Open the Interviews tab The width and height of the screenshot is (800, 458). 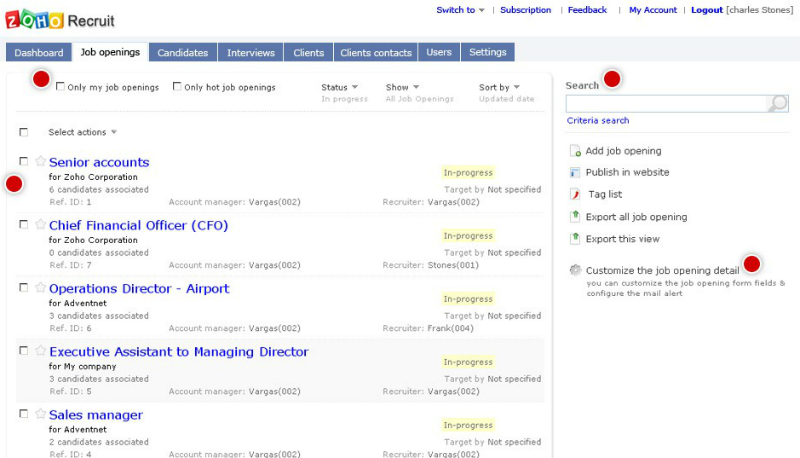[250, 52]
